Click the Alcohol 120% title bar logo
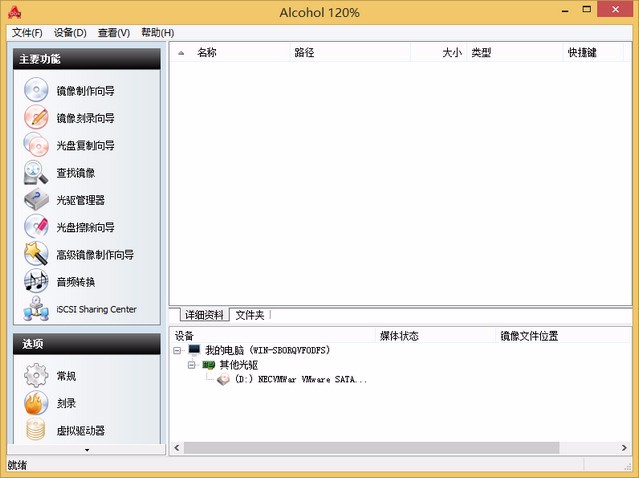The image size is (639, 478). tap(14, 12)
